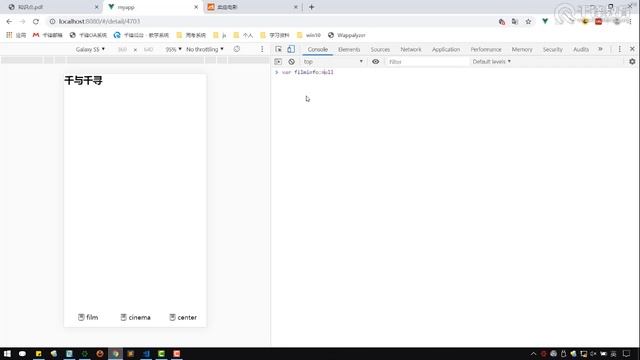
Task: Switch to the Network tab
Action: coord(411,49)
